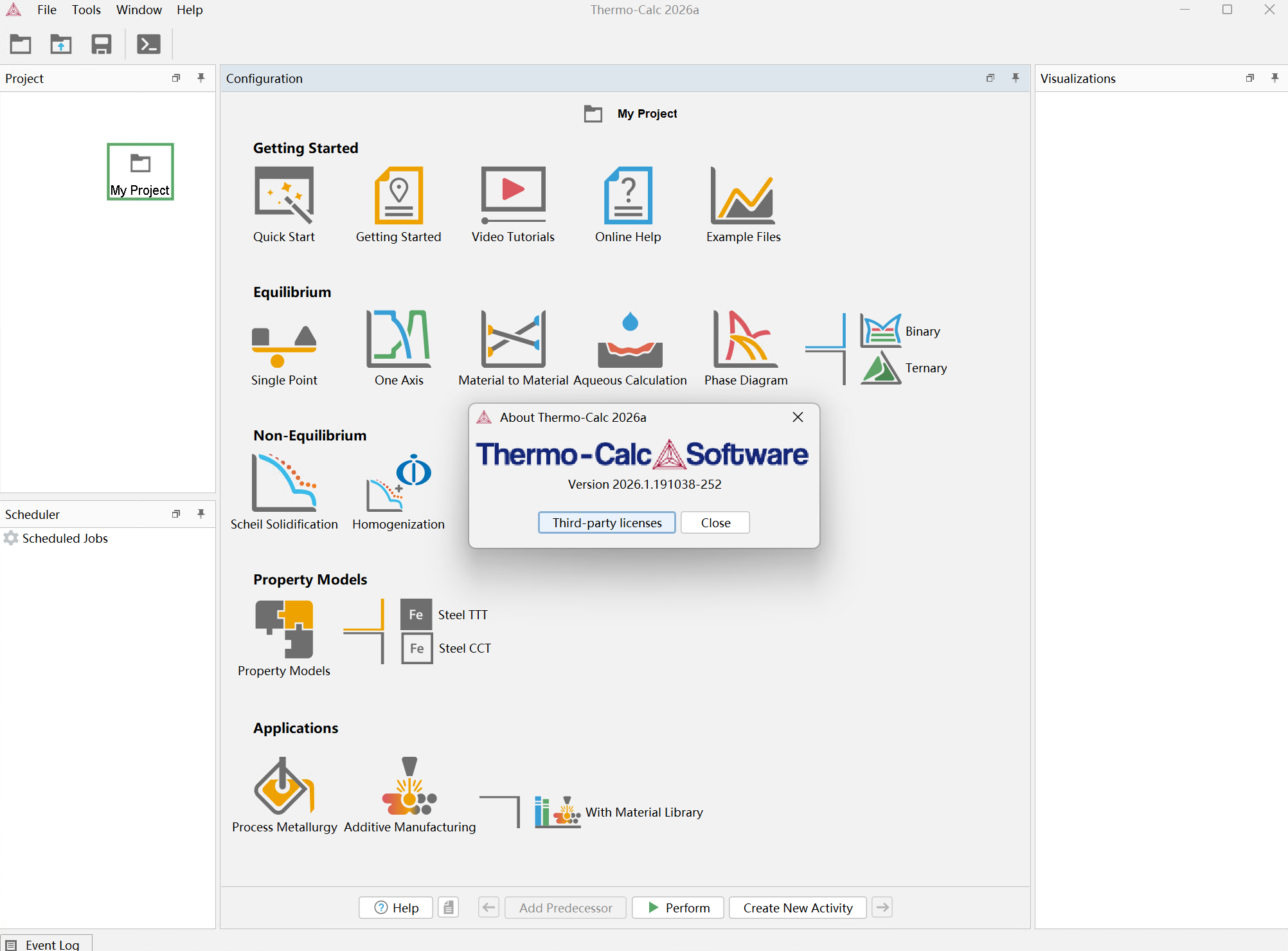
Task: Click the Thermo-Calc logo in About dialog
Action: 642,455
